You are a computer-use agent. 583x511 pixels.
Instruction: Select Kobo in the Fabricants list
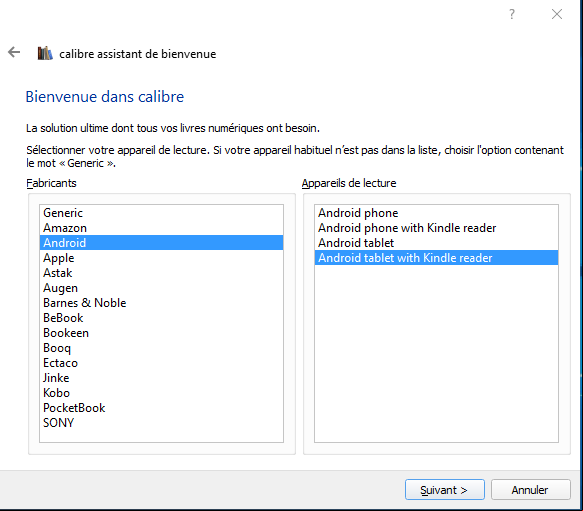(161, 393)
